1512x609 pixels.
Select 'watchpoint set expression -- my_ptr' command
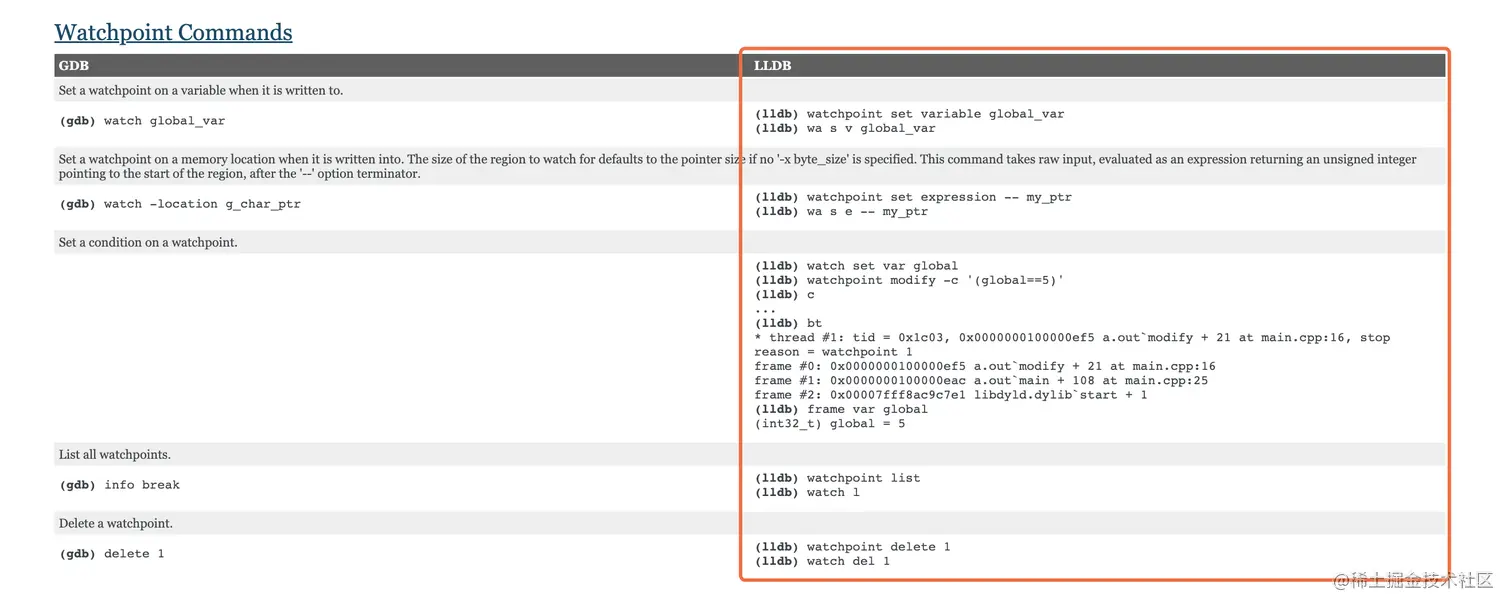tap(913, 197)
